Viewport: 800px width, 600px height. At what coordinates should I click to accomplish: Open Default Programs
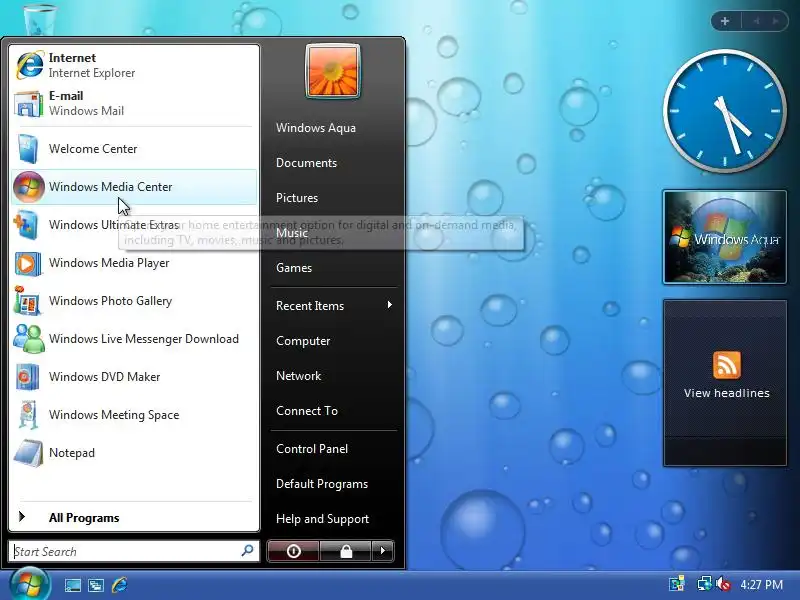[x=321, y=484]
